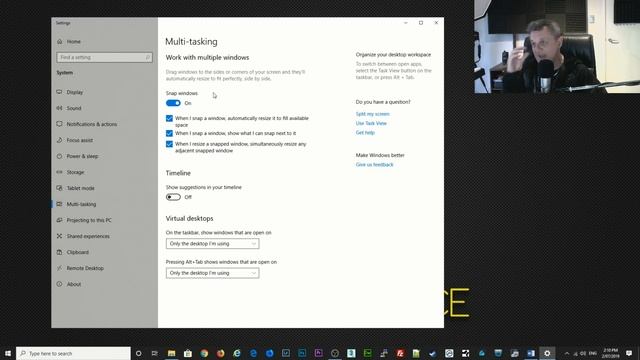
Task: Open the Alt+Tab shows windows dropdown
Action: pyautogui.click(x=212, y=273)
